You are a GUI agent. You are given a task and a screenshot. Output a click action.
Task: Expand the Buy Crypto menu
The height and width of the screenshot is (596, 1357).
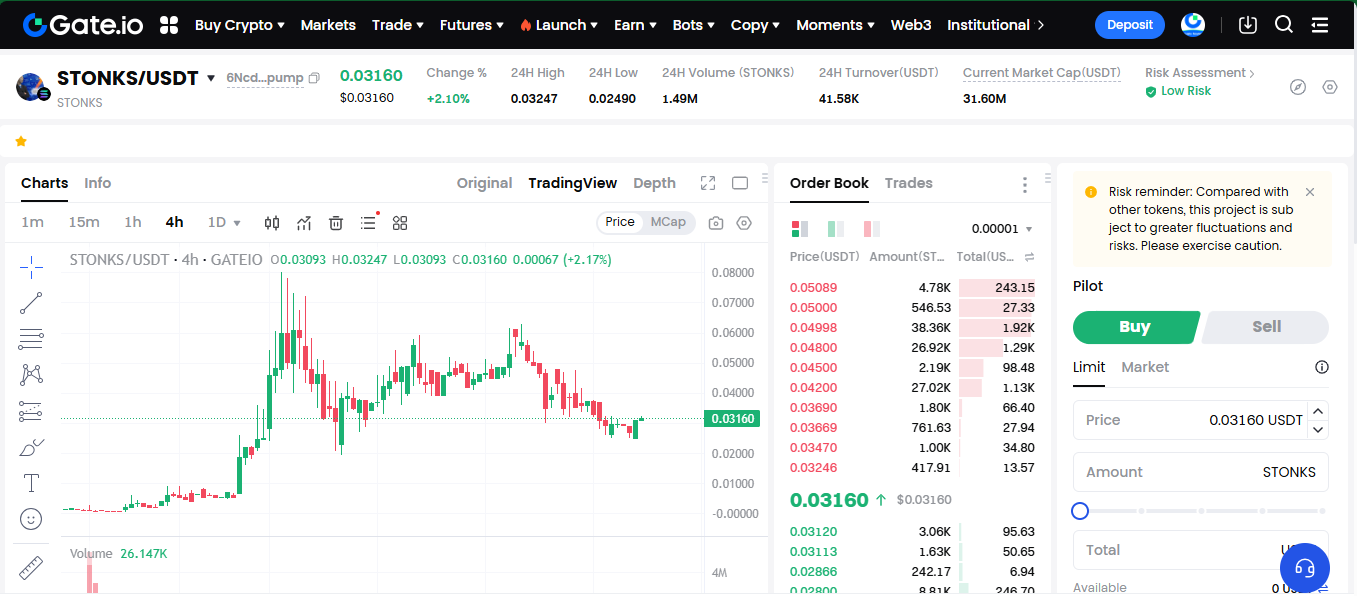(x=240, y=25)
